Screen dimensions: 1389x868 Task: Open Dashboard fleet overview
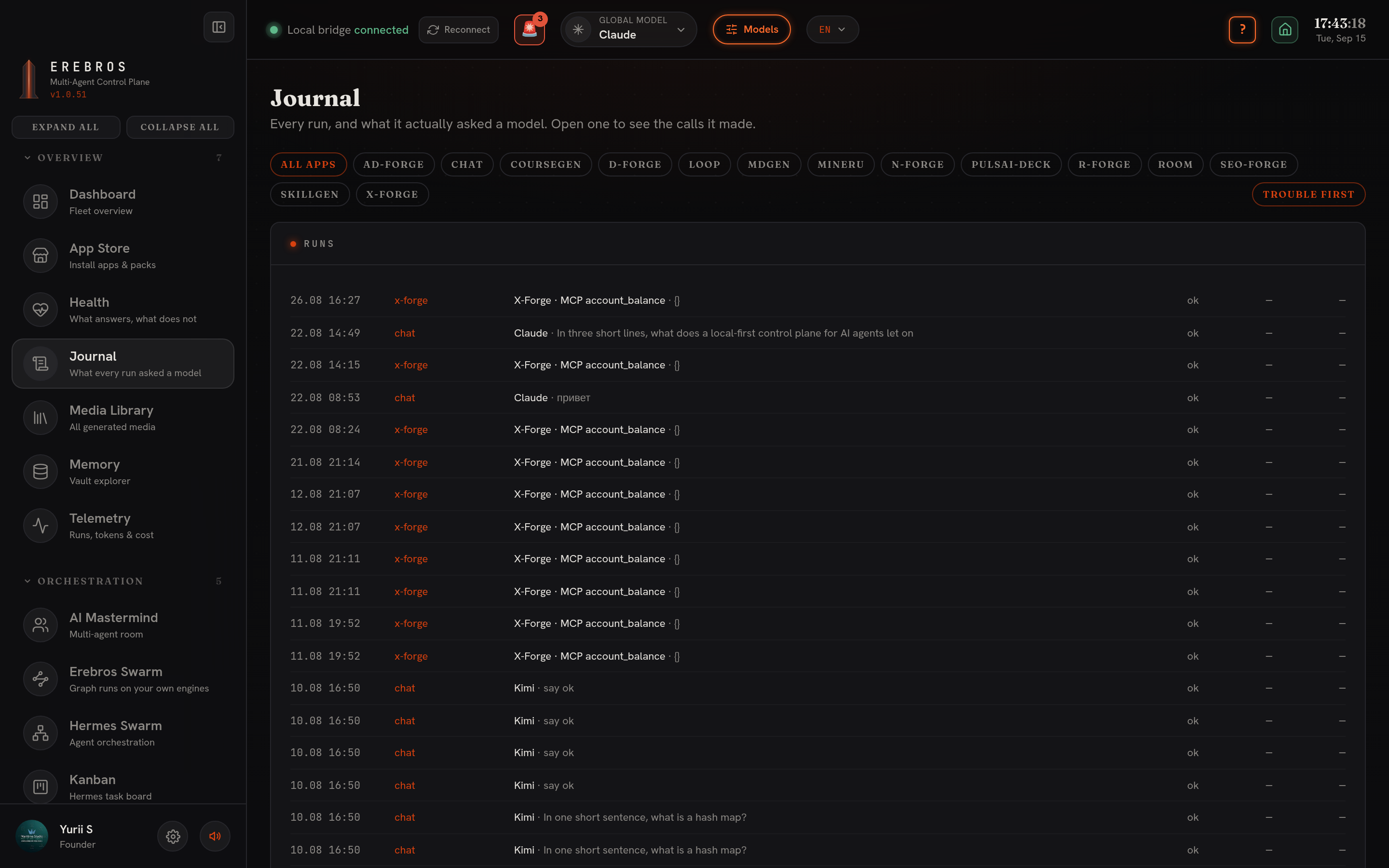click(123, 202)
